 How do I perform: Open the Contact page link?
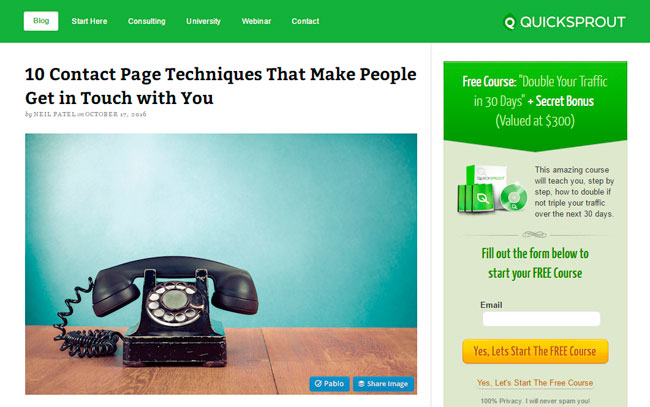click(x=305, y=21)
